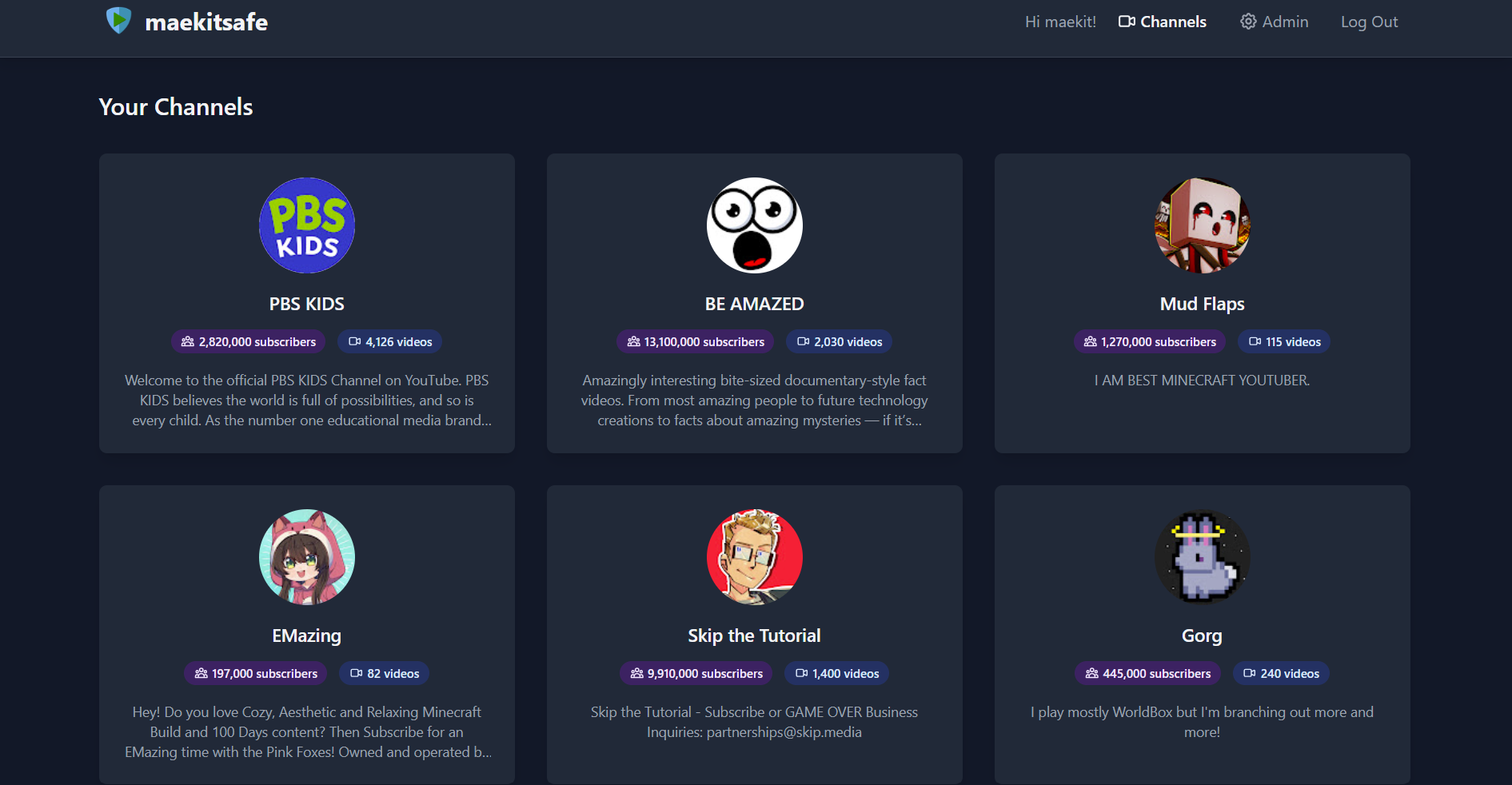Click people icon in 1,270,000 subscribers badge
Screen dimensions: 1512x785
(1091, 341)
